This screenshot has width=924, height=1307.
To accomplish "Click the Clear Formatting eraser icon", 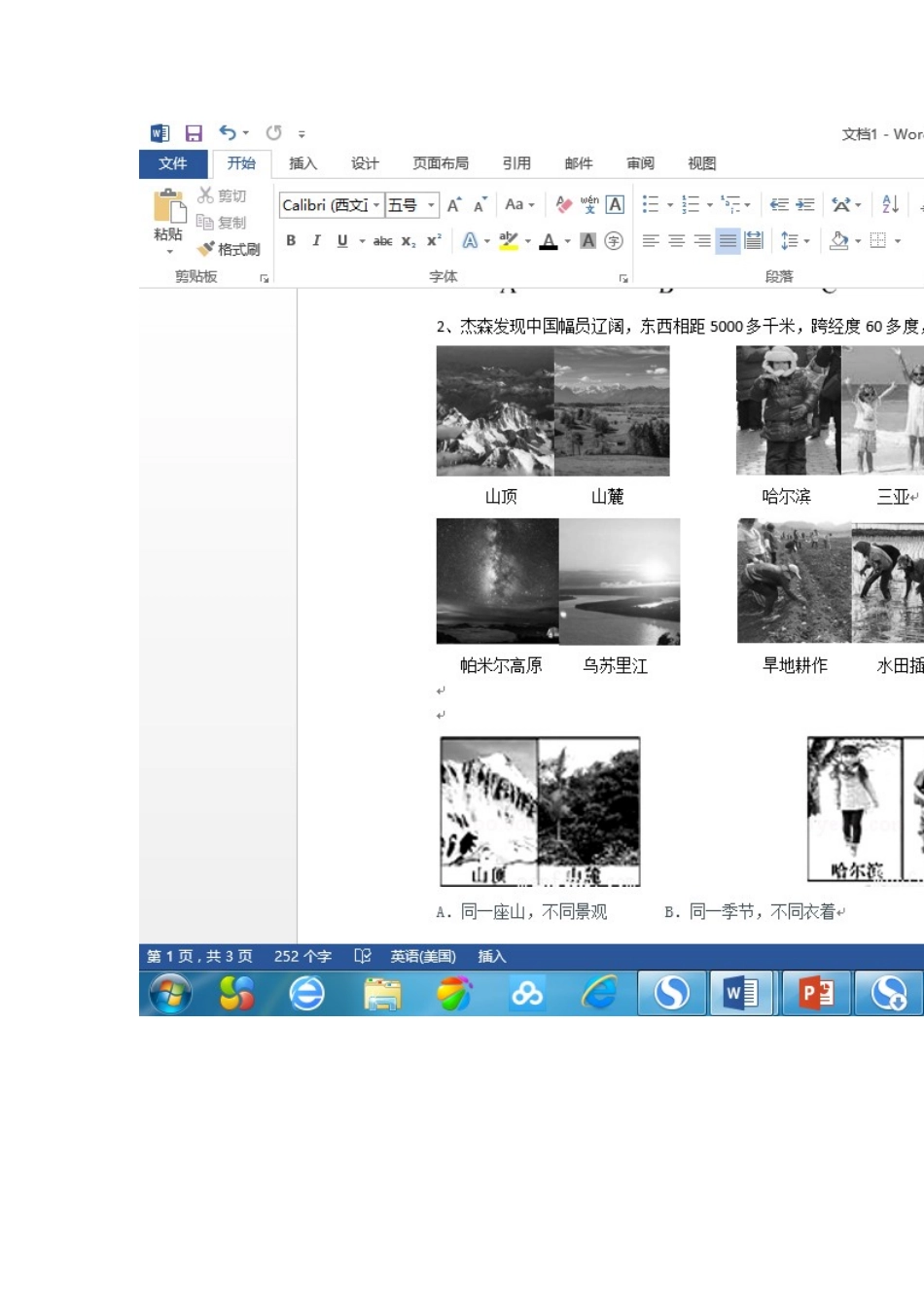I will [564, 204].
